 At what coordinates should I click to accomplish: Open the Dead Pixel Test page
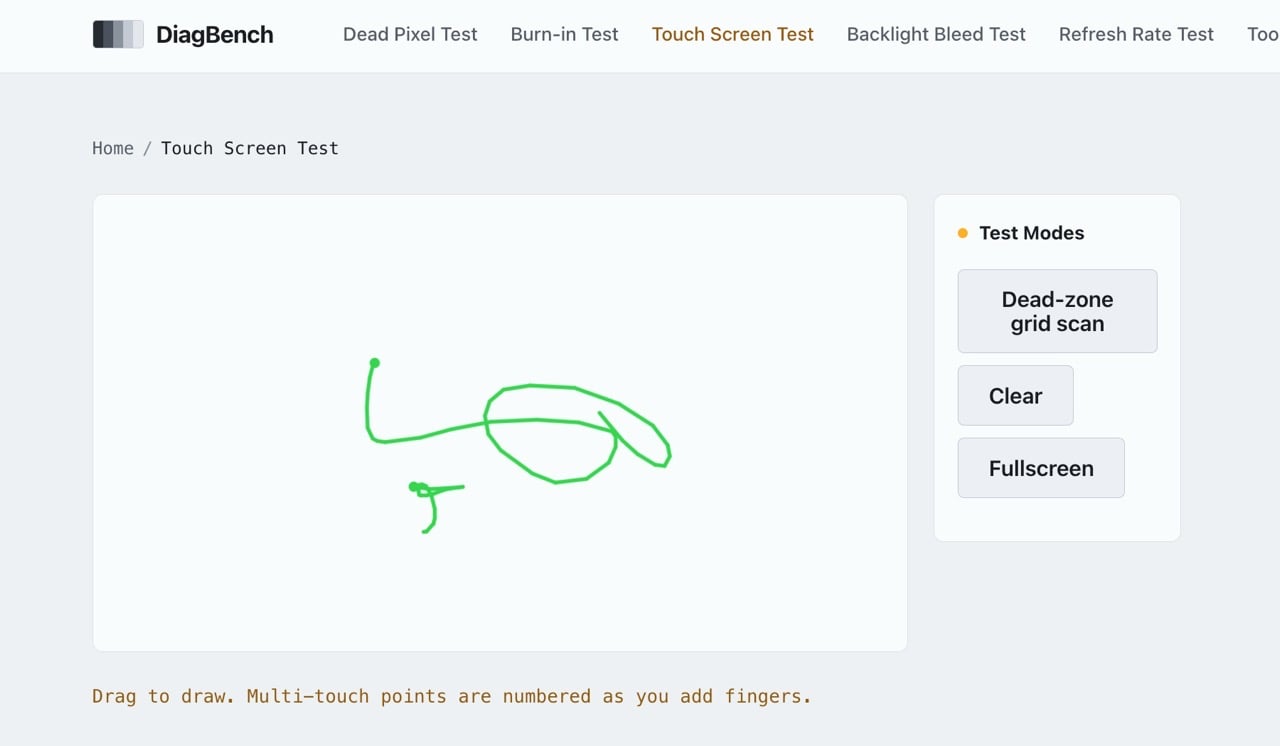coord(410,34)
